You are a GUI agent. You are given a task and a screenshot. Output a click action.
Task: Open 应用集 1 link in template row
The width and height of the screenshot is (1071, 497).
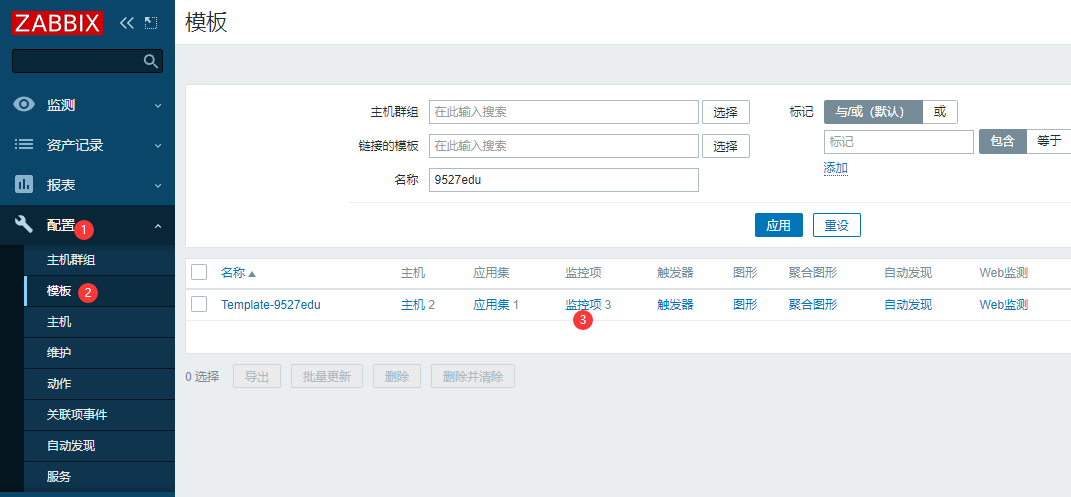click(496, 305)
